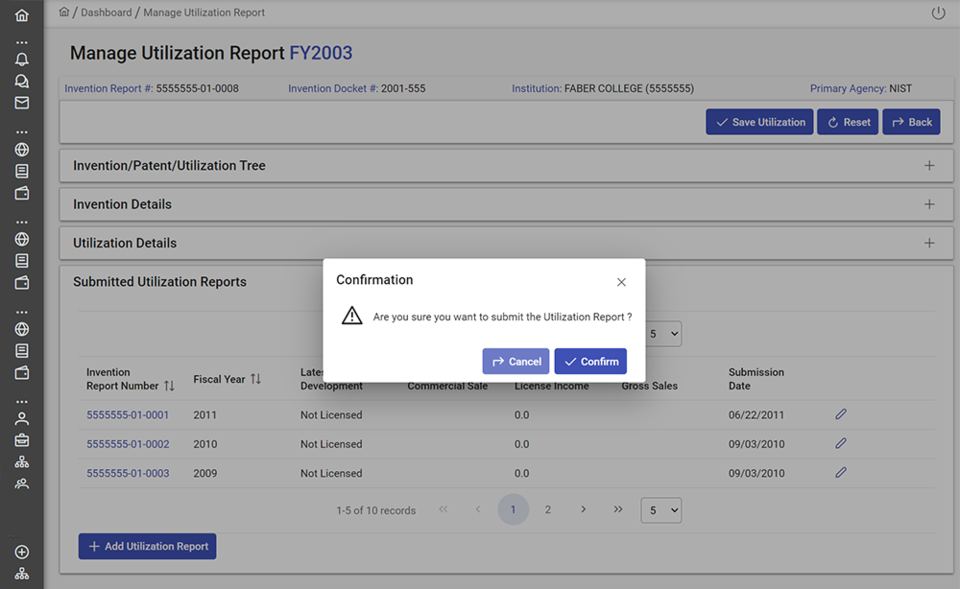960x589 pixels.
Task: Open the bottom rows-per-page dropdown
Action: (661, 510)
